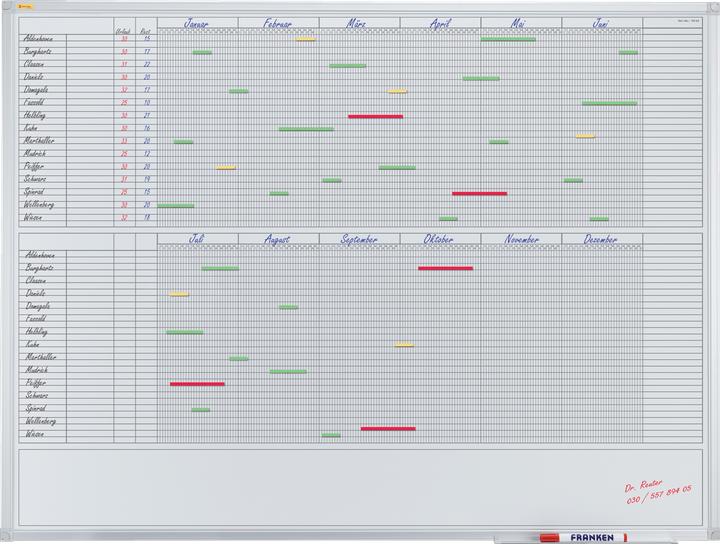The image size is (720, 544).
Task: Click the name Kuhn in the Juli–Dezember section
Action: pos(32,344)
